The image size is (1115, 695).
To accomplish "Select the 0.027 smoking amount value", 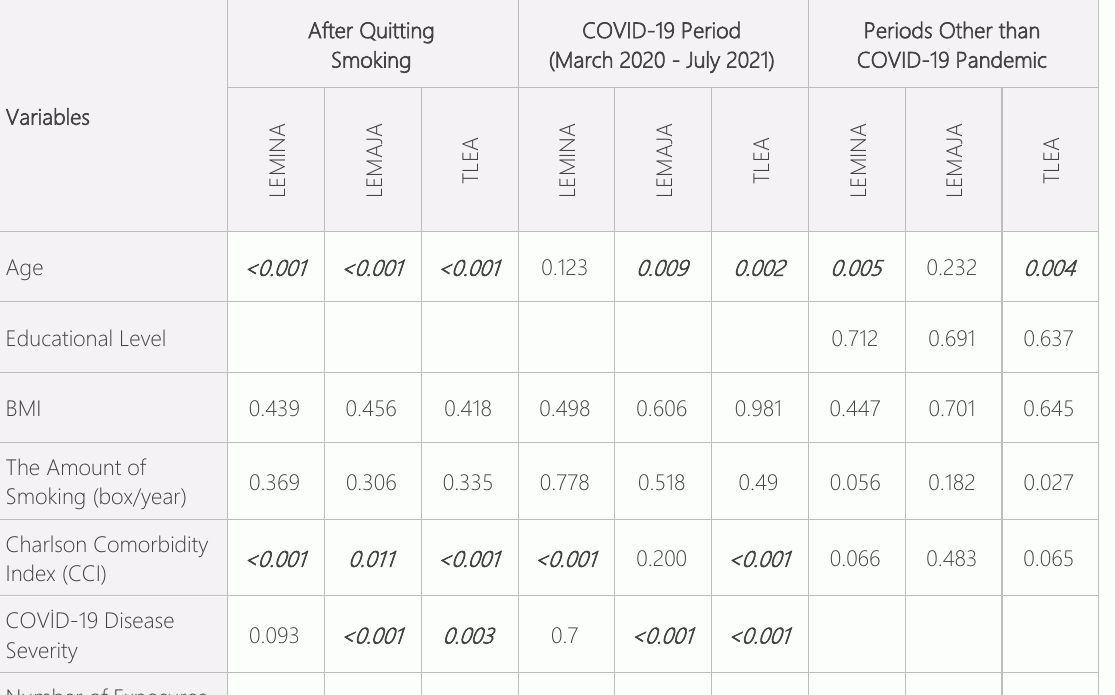I will click(1048, 482).
